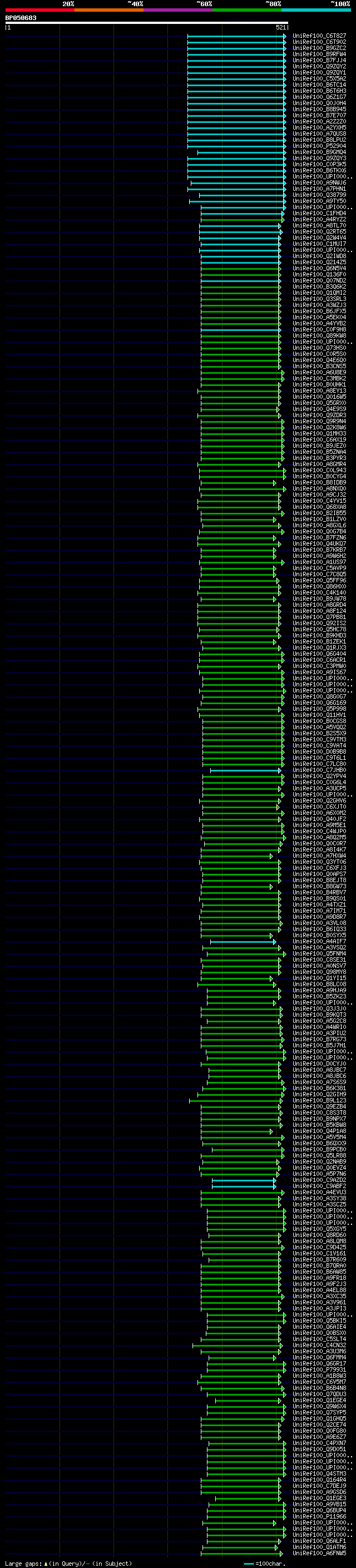This screenshot has height=1568, width=356.
Task: Select hit label UniRef100_P52904
Action: tap(319, 146)
